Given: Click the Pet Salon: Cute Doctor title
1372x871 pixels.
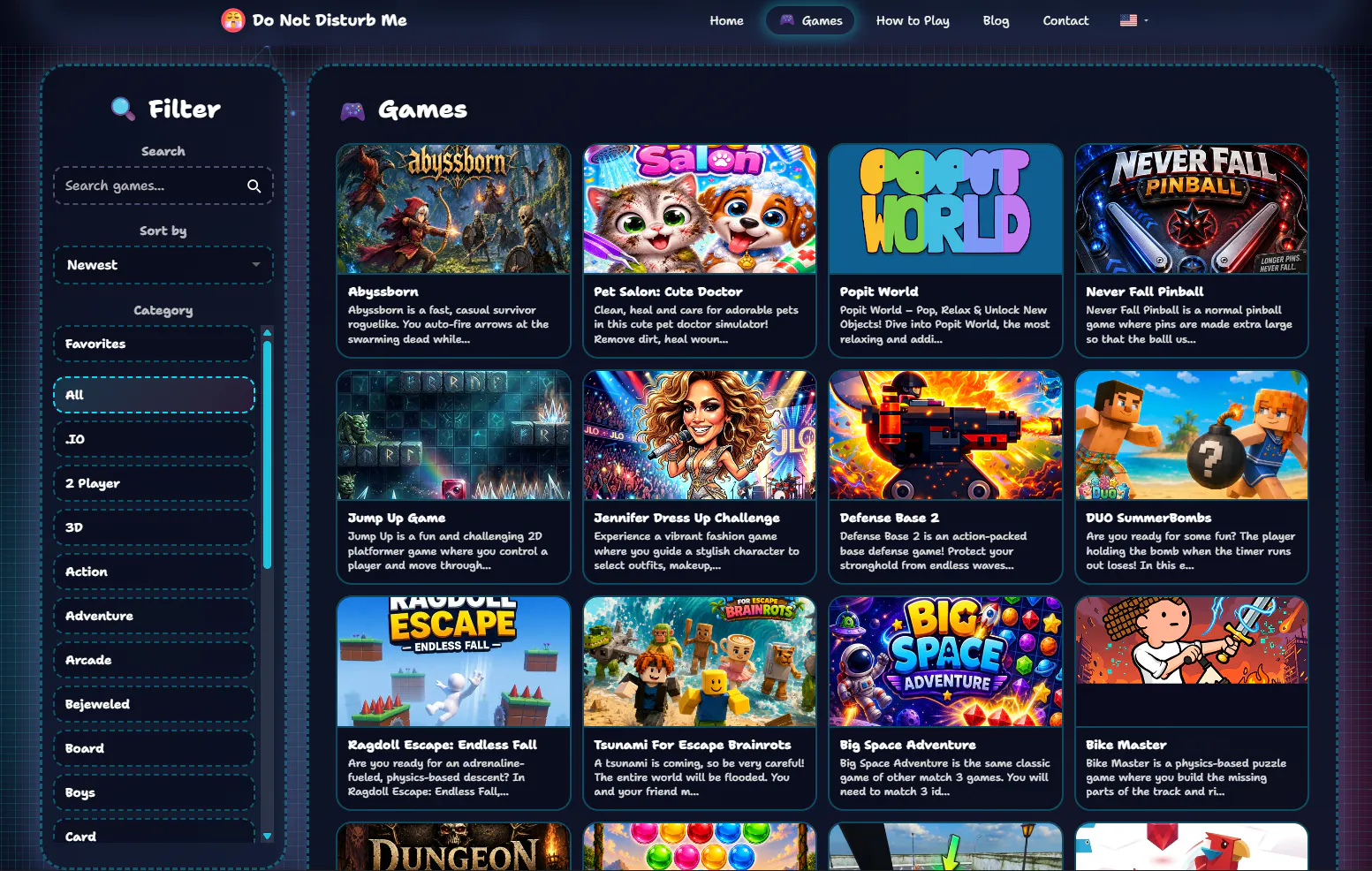Looking at the screenshot, I should coord(668,292).
